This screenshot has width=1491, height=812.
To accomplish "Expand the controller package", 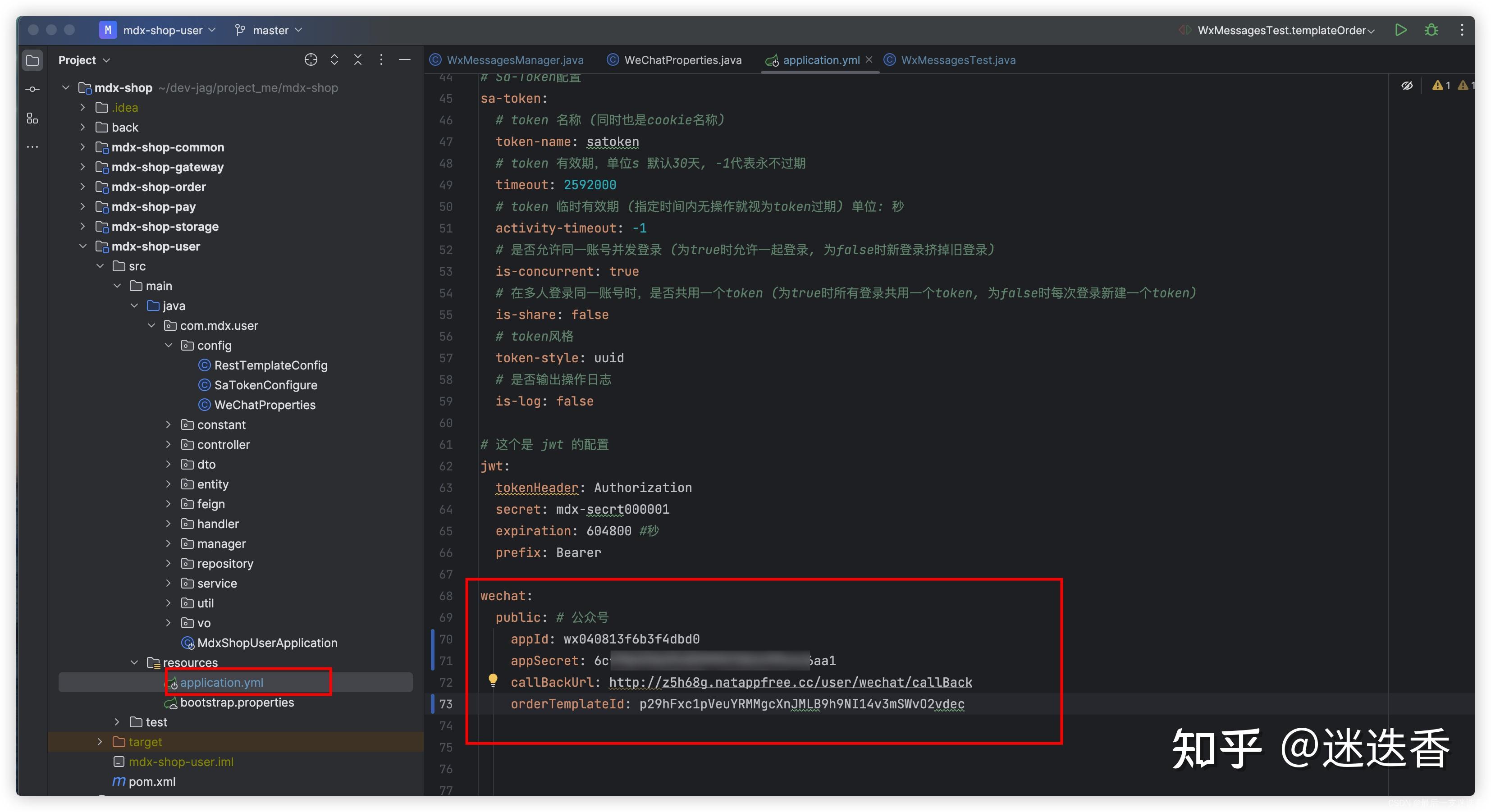I will tap(169, 444).
